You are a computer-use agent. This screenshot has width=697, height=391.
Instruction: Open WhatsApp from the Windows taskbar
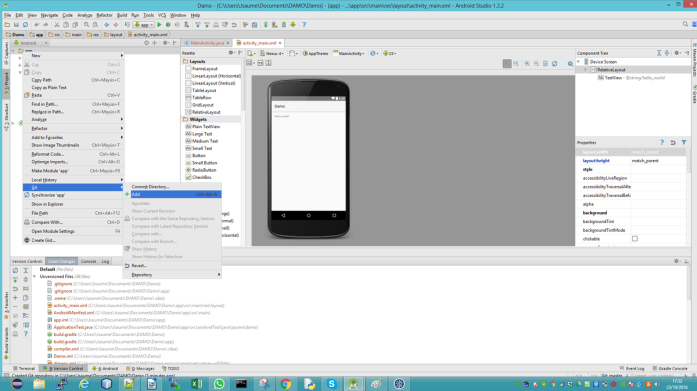coord(219,383)
